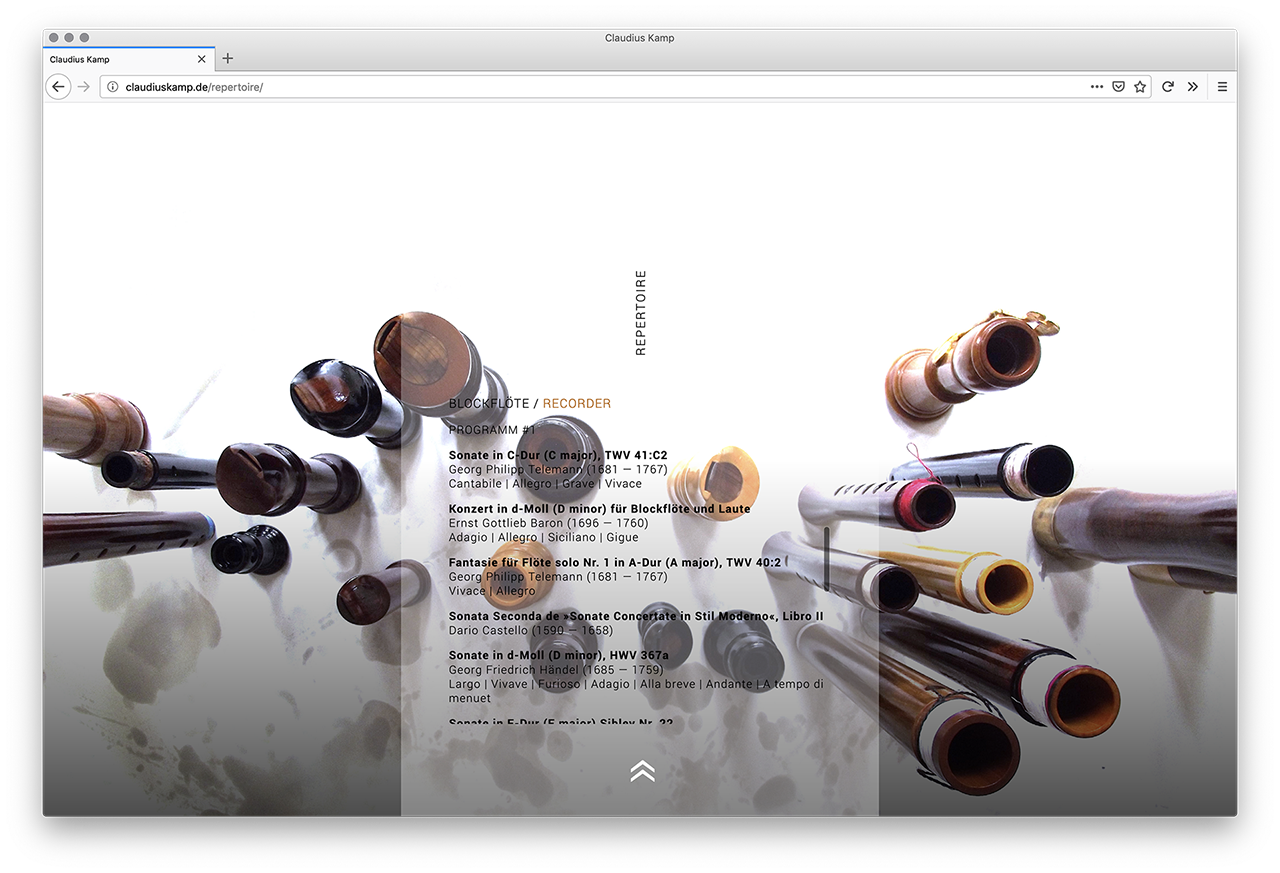This screenshot has width=1280, height=873.
Task: Click the macOS fullscreen window button
Action: [x=84, y=38]
